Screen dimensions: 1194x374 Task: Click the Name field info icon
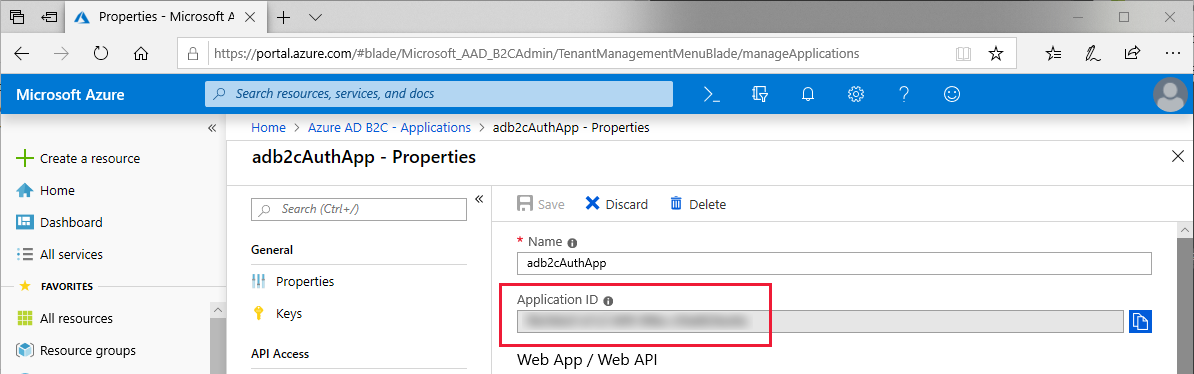[572, 243]
